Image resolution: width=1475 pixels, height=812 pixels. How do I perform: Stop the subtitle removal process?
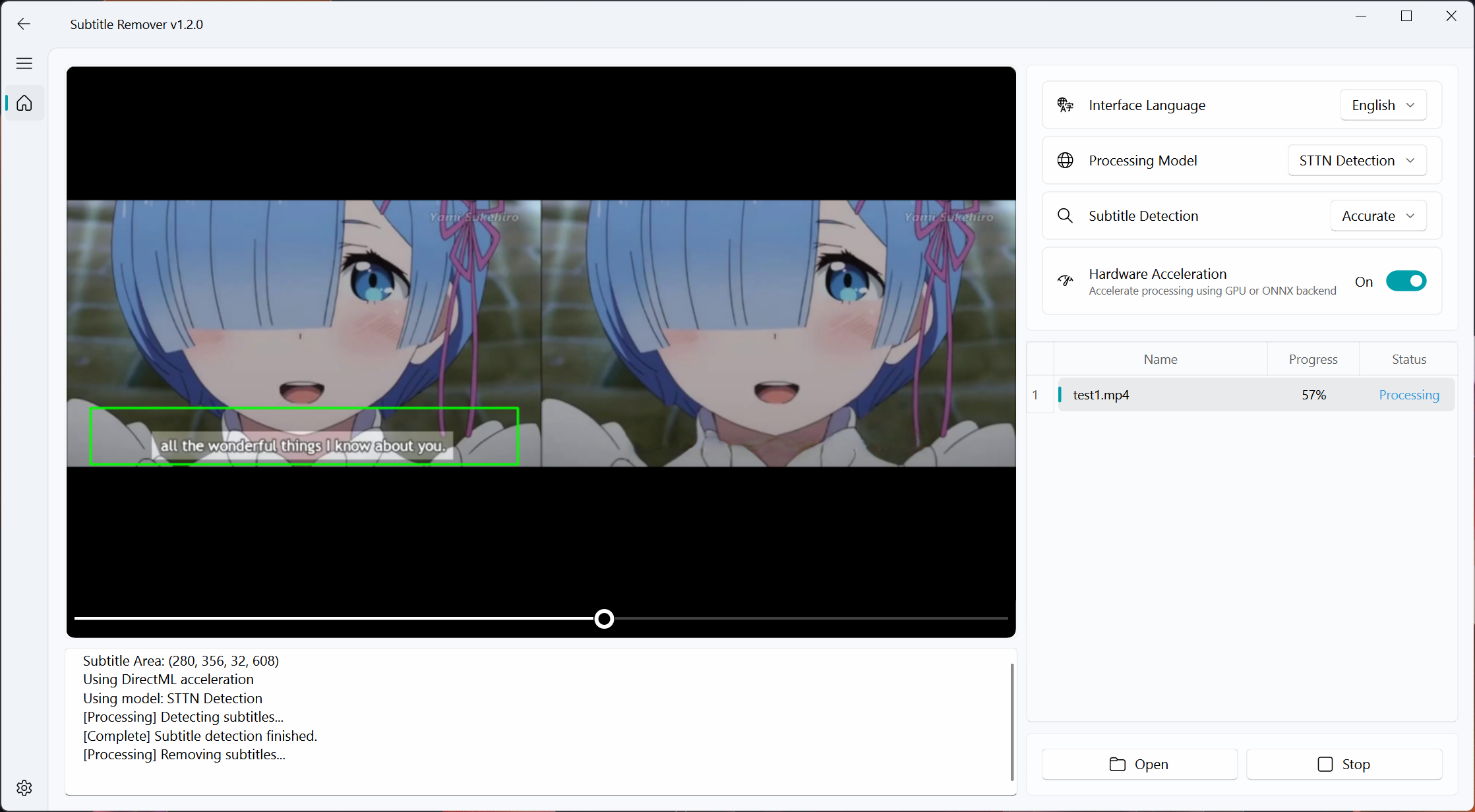click(1344, 764)
